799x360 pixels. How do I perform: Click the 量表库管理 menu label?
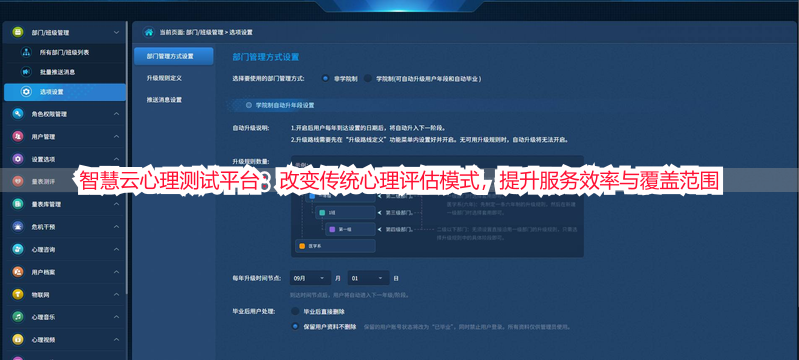point(46,204)
